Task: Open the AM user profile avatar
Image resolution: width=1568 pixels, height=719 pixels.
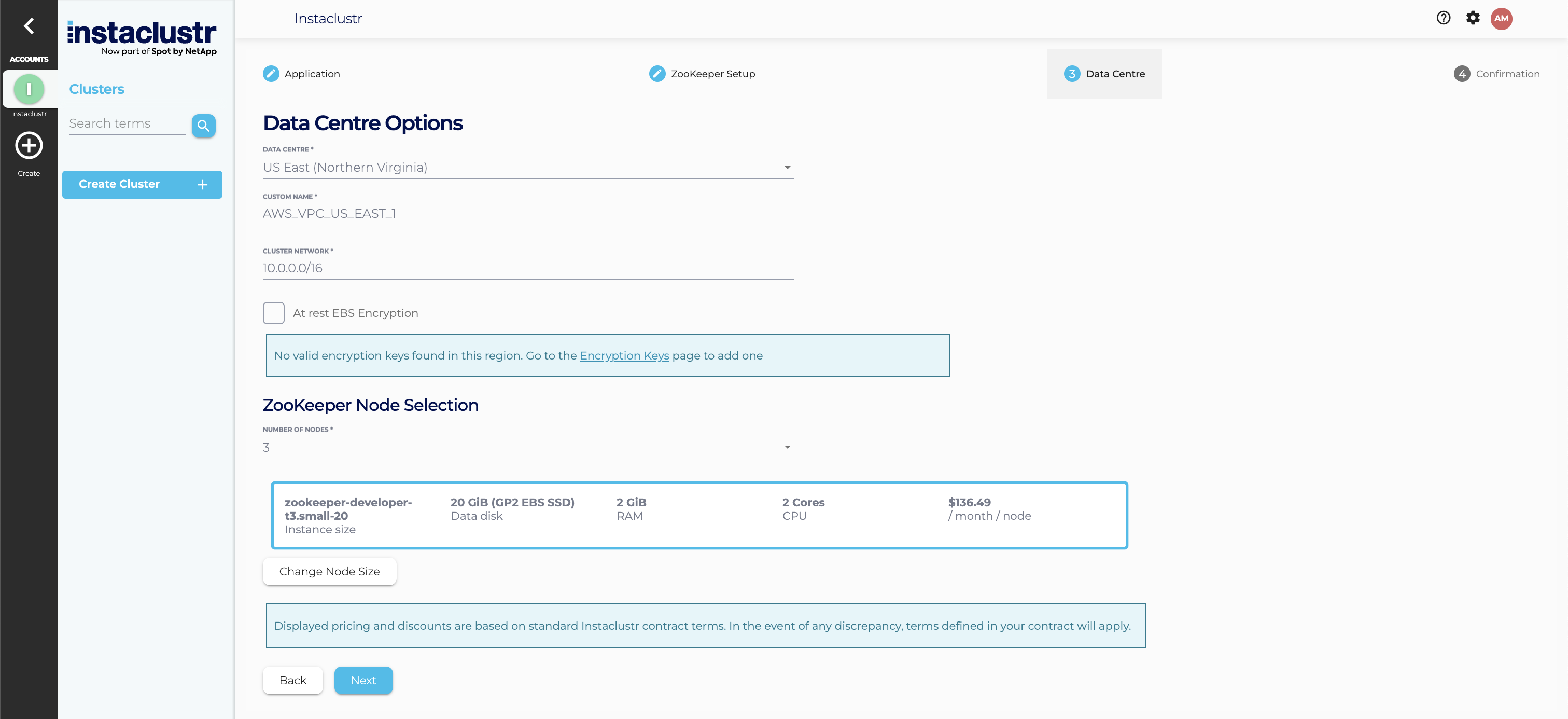Action: (x=1501, y=18)
